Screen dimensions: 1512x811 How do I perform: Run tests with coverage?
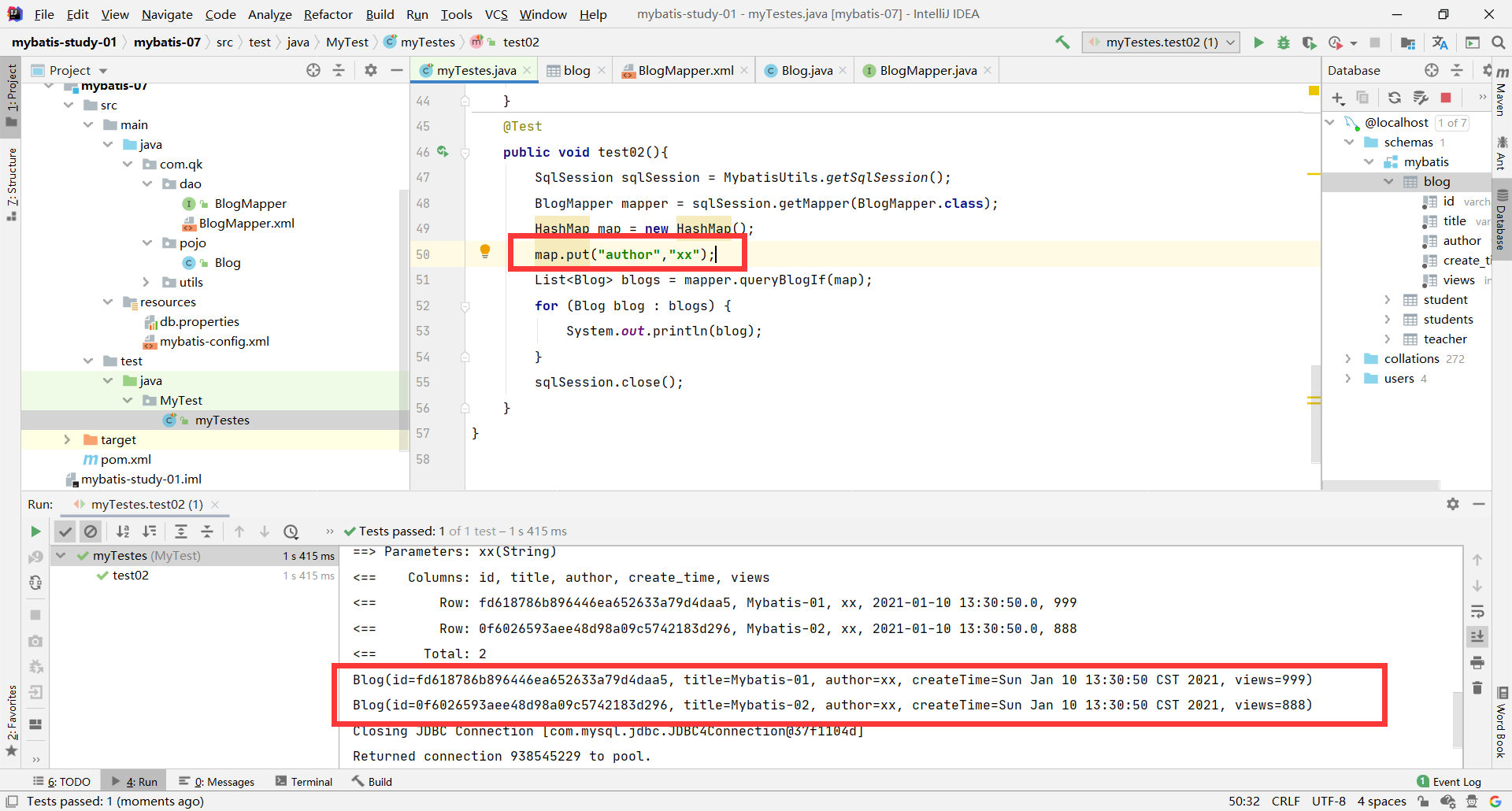tap(1310, 42)
